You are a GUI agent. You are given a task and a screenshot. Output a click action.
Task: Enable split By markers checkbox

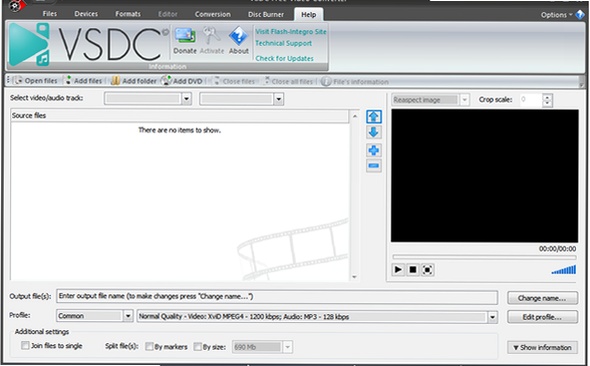[149, 346]
